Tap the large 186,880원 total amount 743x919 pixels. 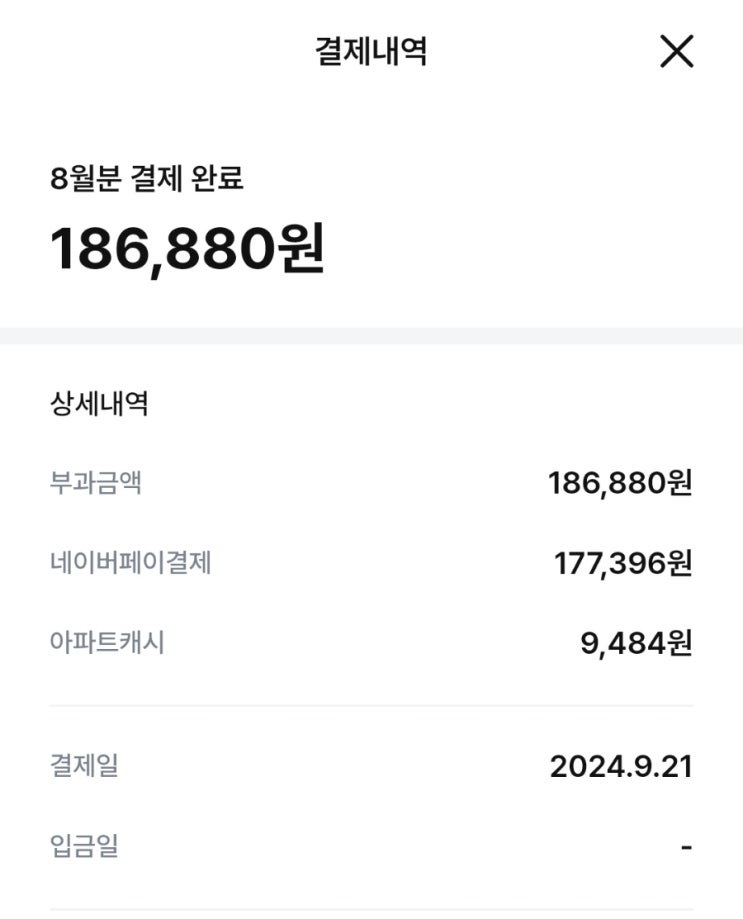tap(187, 249)
